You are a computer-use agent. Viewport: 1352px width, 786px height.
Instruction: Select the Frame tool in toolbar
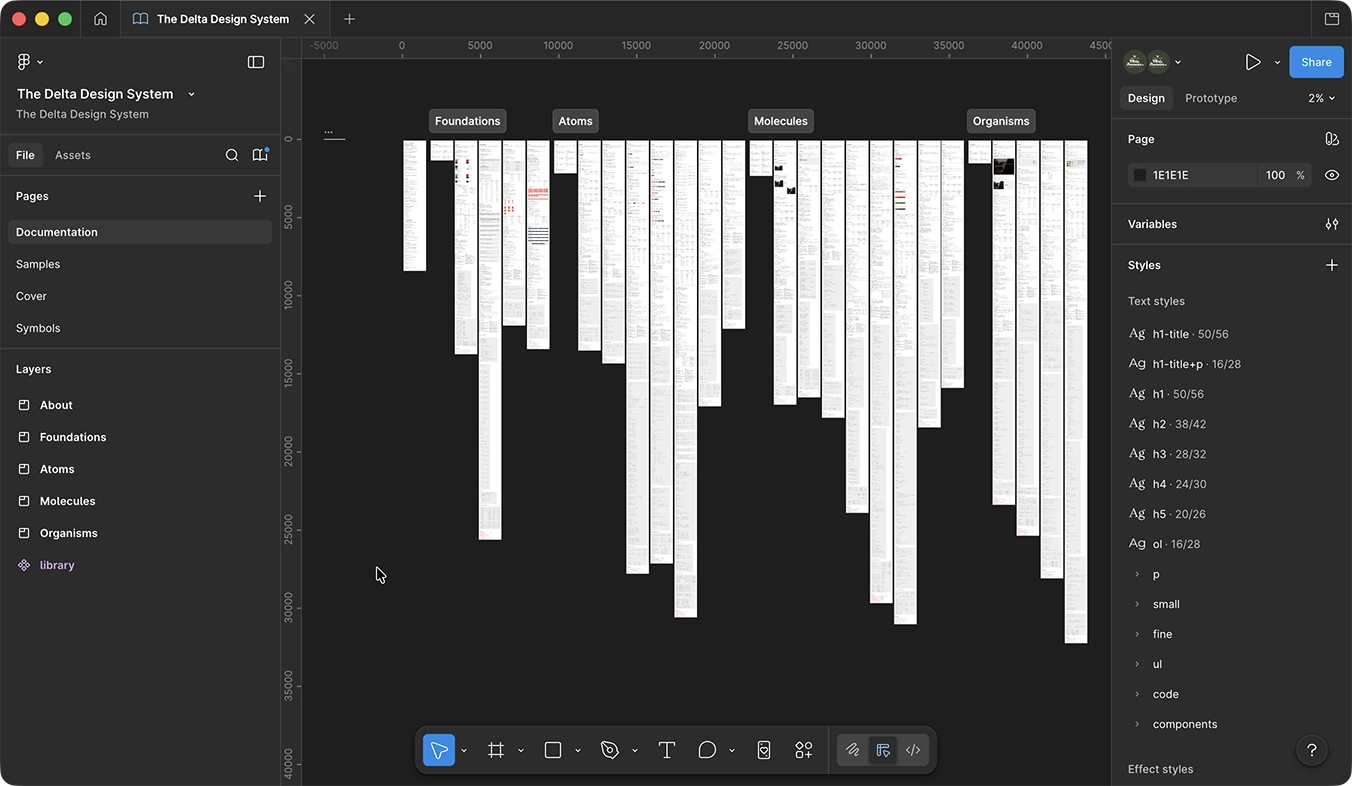tap(495, 750)
